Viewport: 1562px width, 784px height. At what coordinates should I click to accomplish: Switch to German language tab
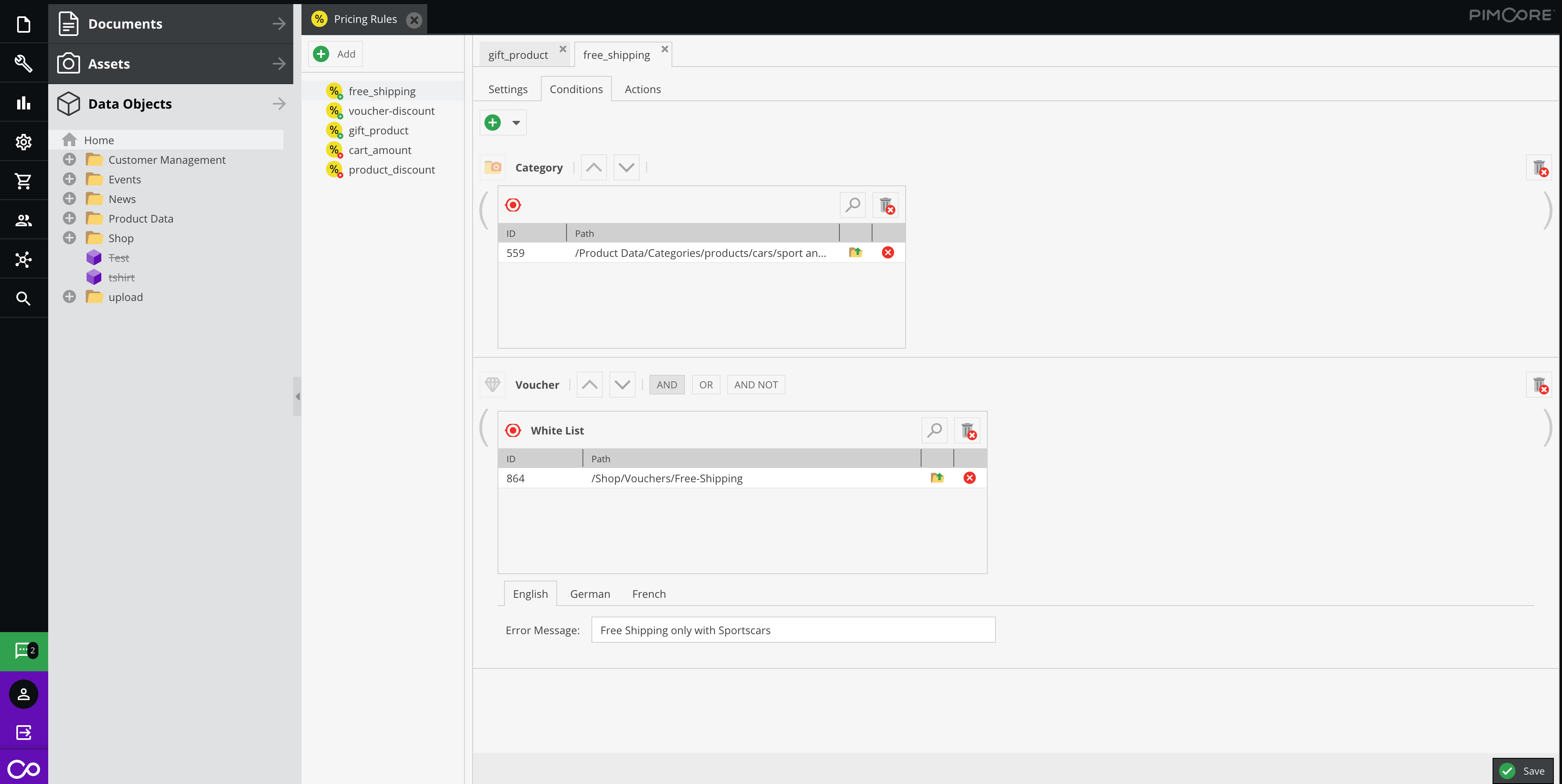[x=589, y=594]
